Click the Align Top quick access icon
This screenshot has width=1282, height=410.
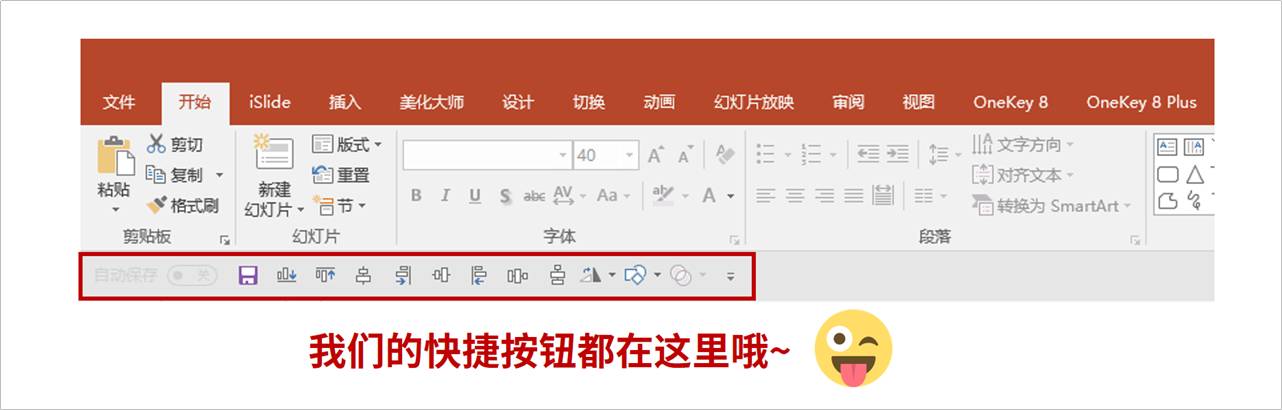[x=325, y=275]
